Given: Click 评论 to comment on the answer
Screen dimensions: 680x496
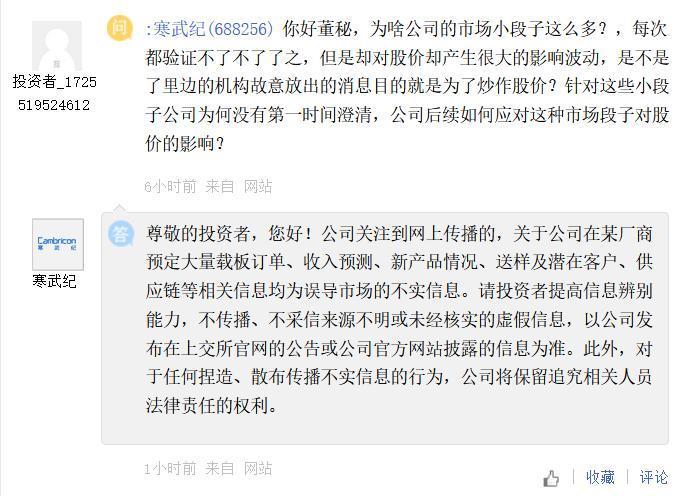Looking at the screenshot, I should (654, 478).
